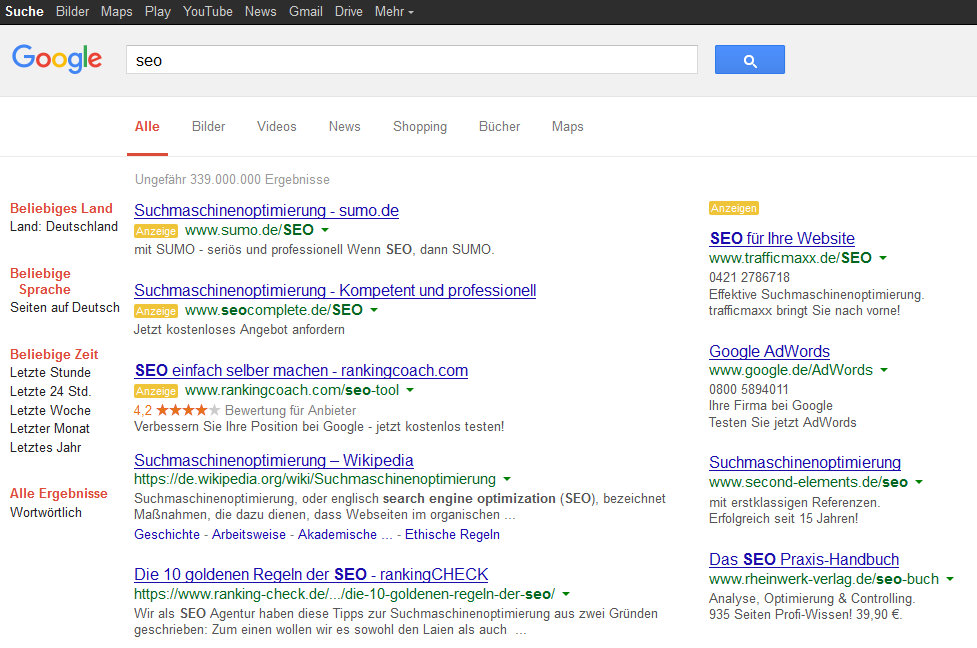Open the star rating for rankingcoach
Image resolution: width=977 pixels, height=648 pixels.
pos(188,410)
